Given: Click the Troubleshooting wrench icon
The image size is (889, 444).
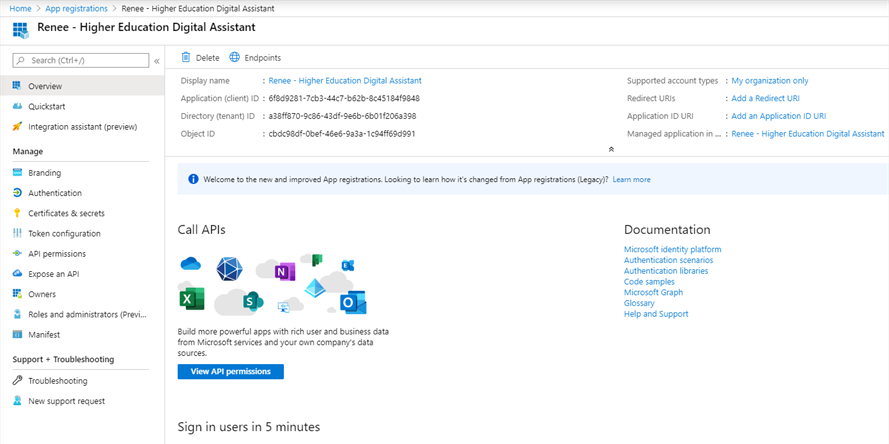Looking at the screenshot, I should pos(17,381).
